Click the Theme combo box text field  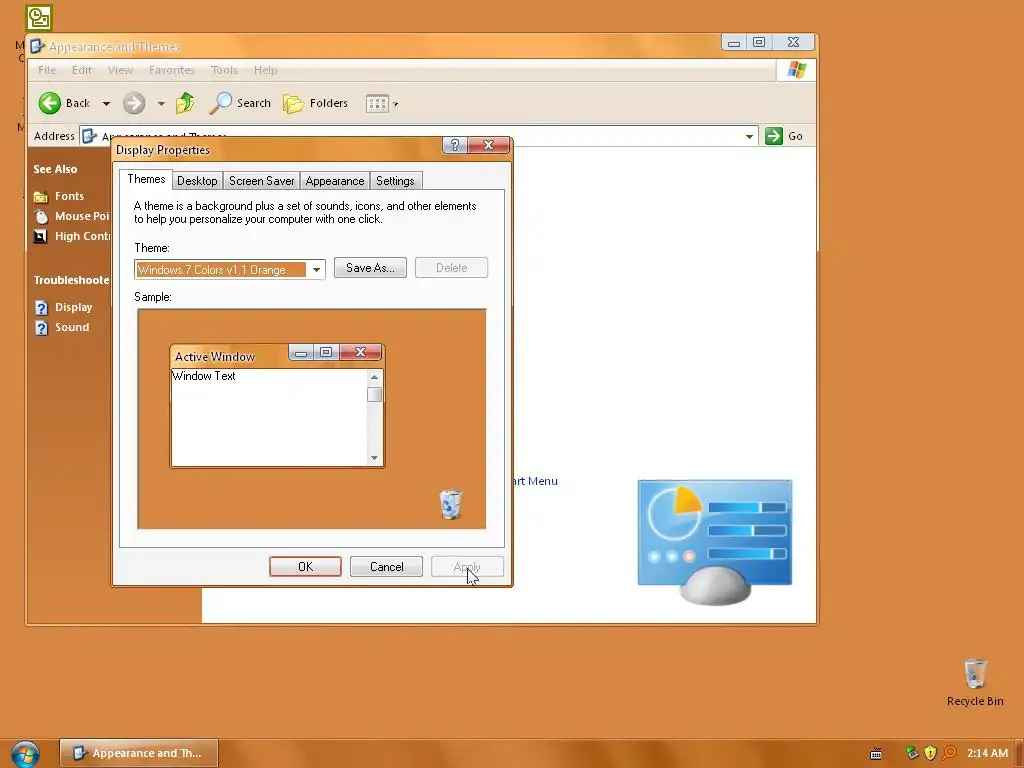pos(221,270)
